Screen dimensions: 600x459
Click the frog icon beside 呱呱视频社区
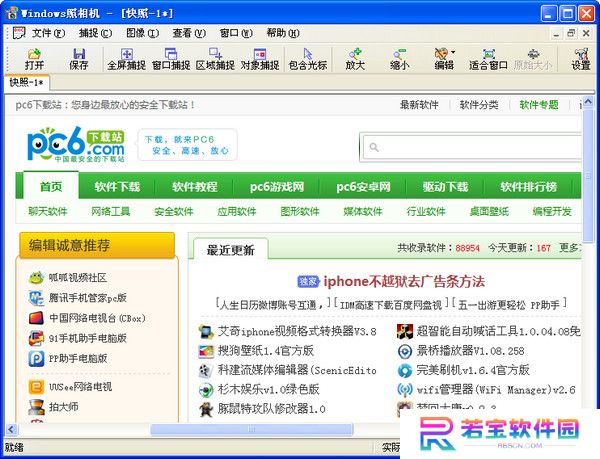click(x=36, y=278)
